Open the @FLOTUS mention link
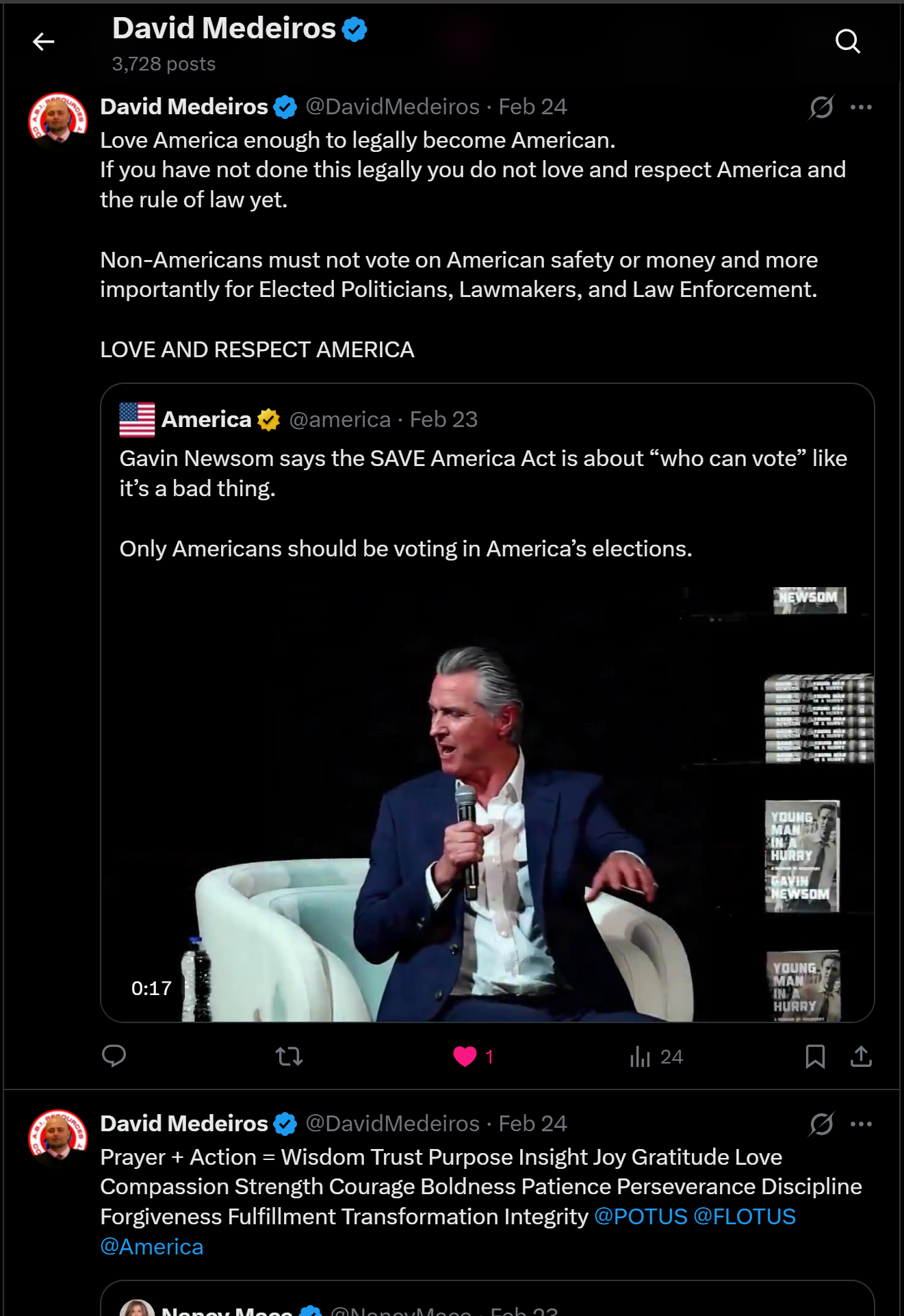 pos(745,1216)
